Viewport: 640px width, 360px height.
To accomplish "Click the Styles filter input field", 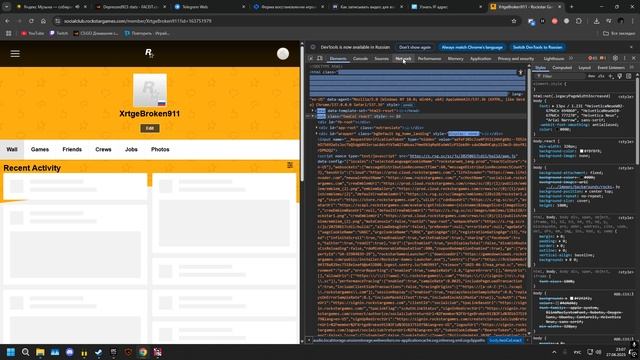I will tap(561, 76).
